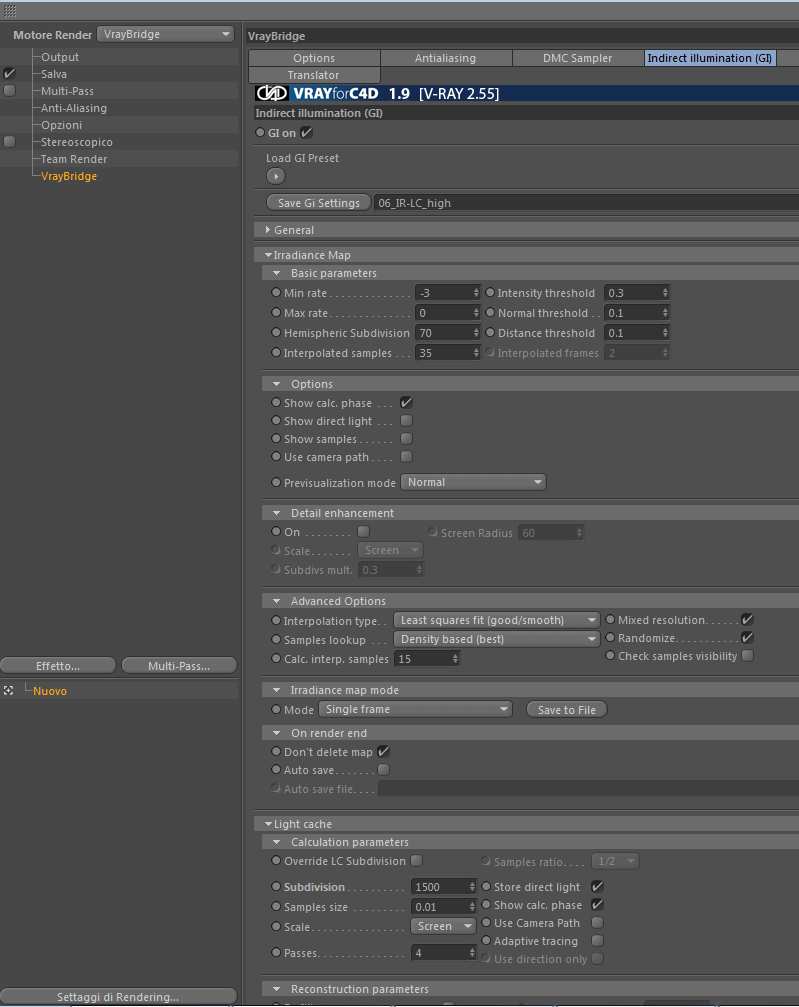The image size is (799, 1007).
Task: Enable Adaptive tracing checkbox
Action: coord(597,940)
